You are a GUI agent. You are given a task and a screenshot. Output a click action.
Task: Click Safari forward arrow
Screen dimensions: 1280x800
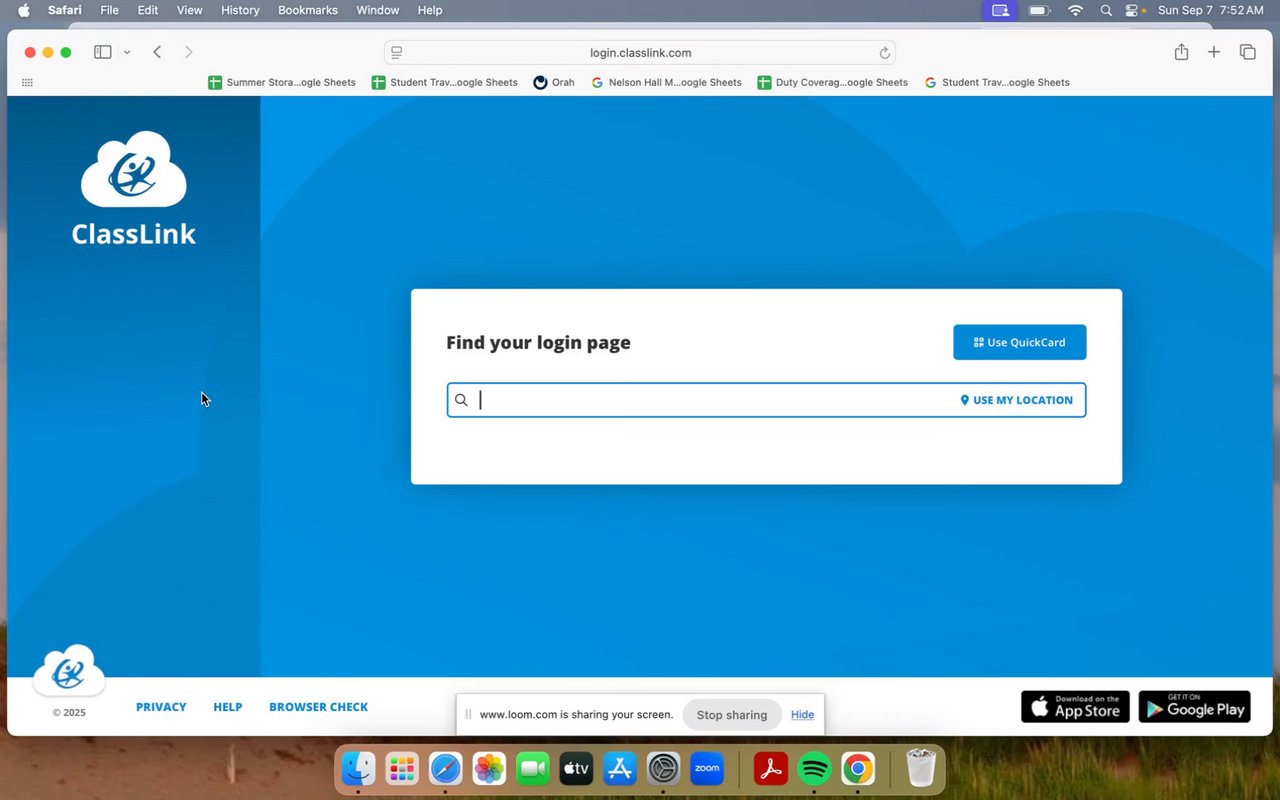pos(188,52)
